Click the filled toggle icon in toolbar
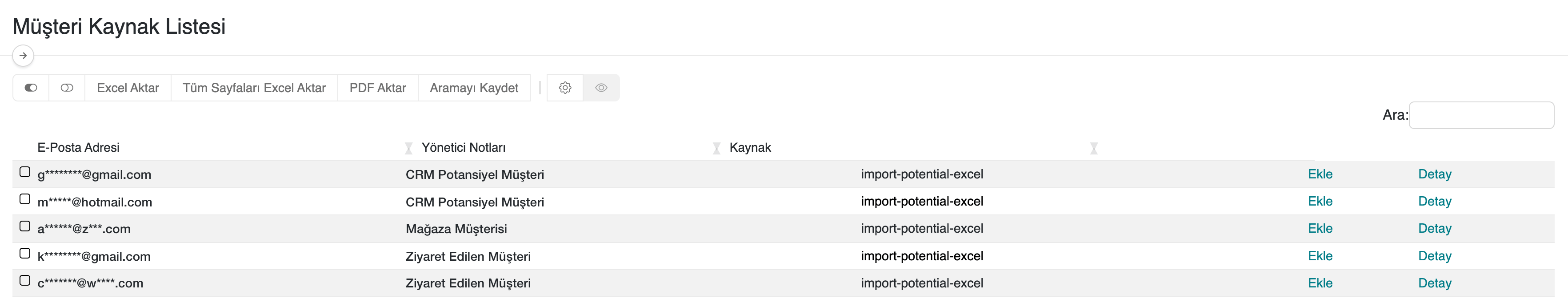 click(x=30, y=88)
